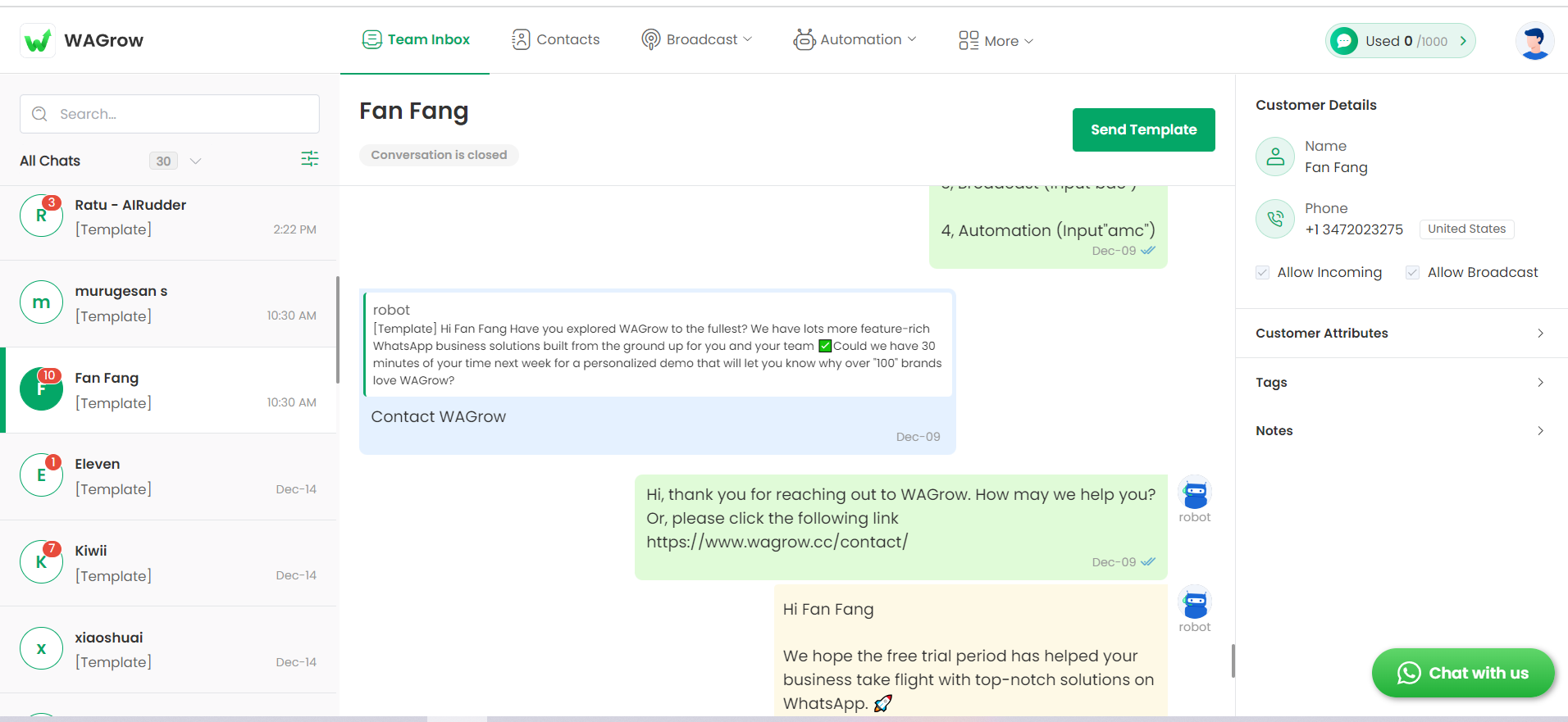Go to the Contacts tab
Screen dimensions: 1568x722
click(556, 39)
